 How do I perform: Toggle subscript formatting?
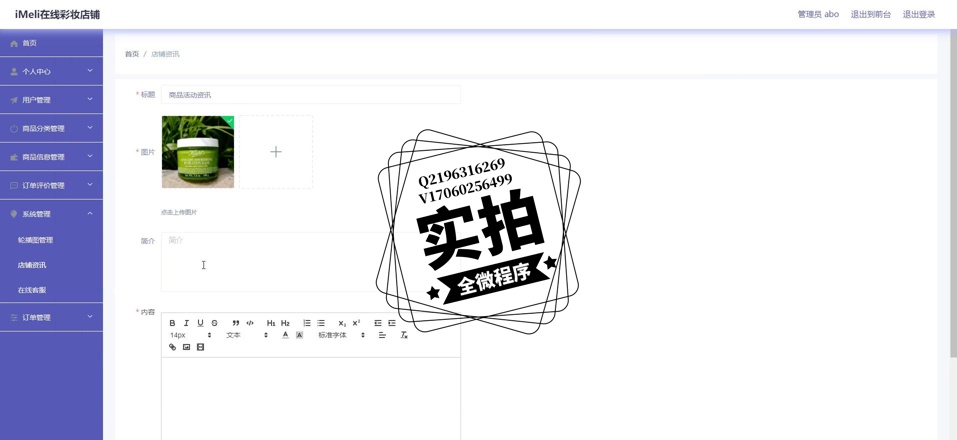click(x=342, y=323)
